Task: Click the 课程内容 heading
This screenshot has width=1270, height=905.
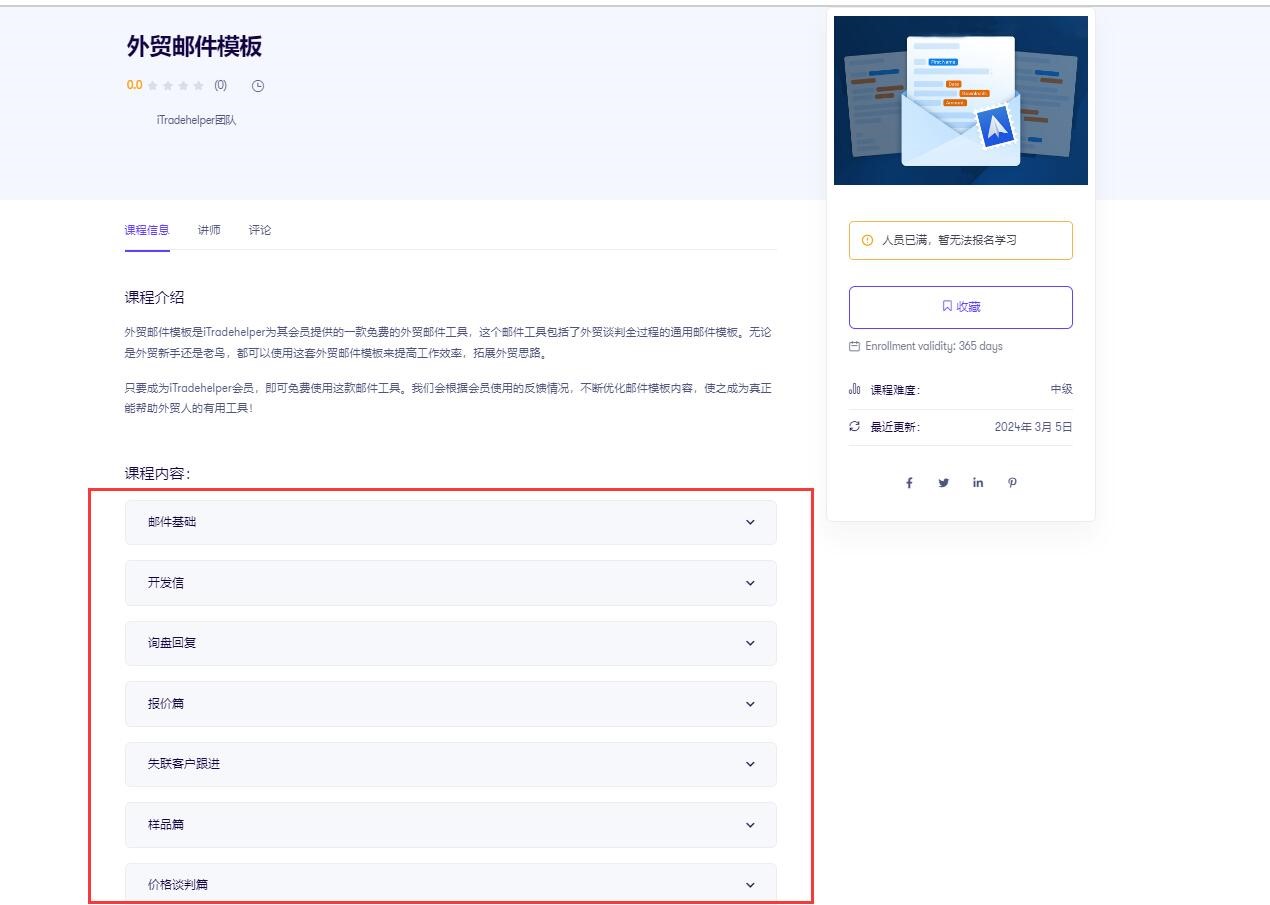Action: 157,474
